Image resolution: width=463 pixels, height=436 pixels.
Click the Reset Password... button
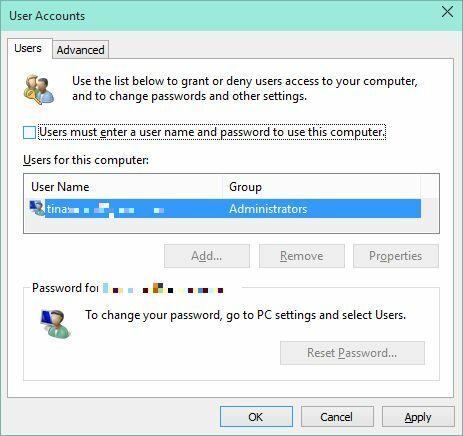pyautogui.click(x=352, y=353)
